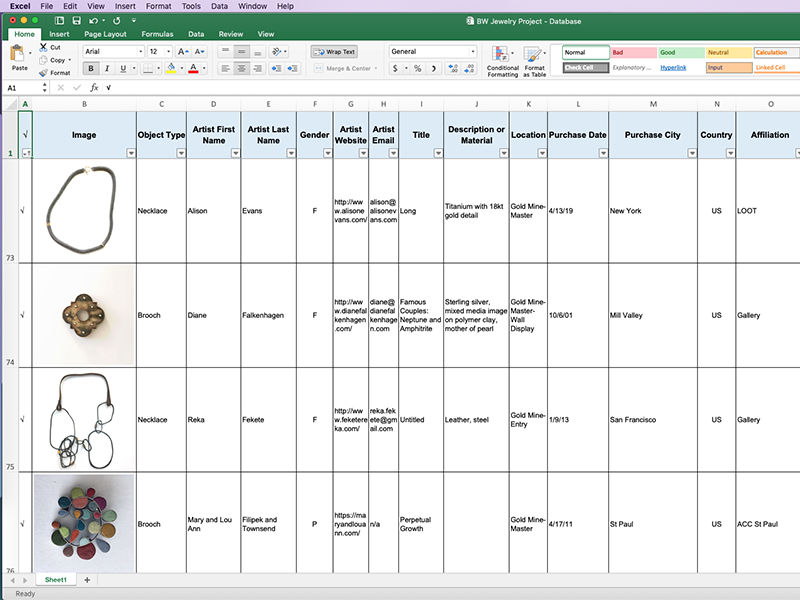Open the Excel application menu

(20, 6)
